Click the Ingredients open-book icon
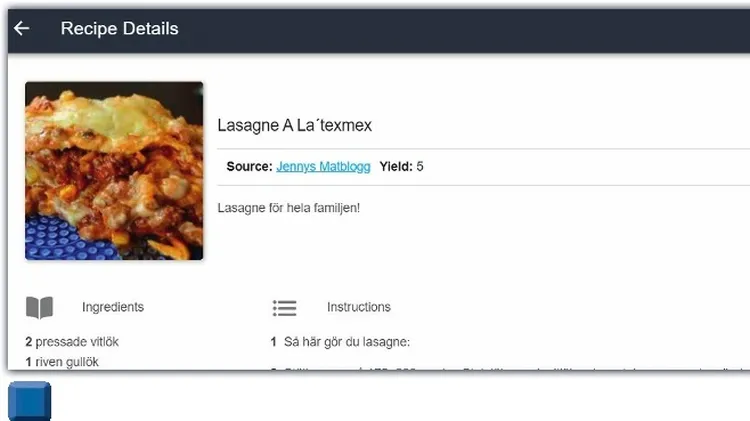This screenshot has width=750, height=421. [39, 307]
